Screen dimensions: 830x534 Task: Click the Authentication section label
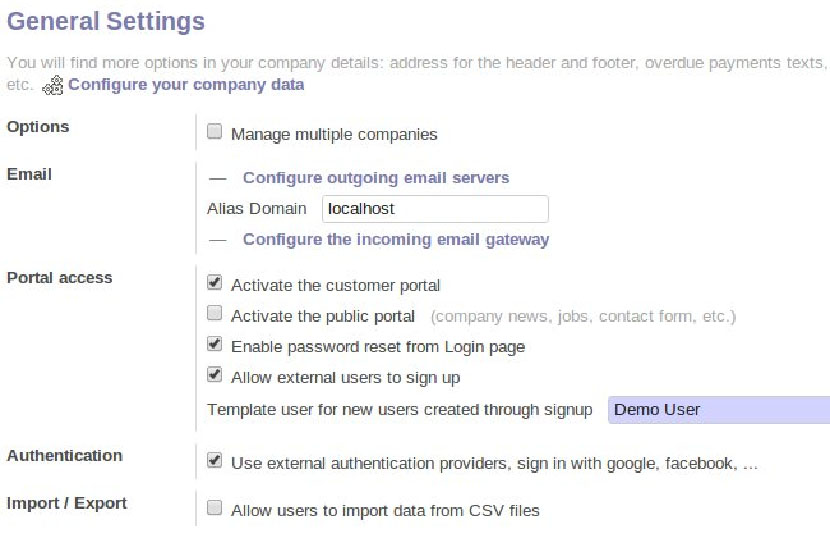(65, 456)
